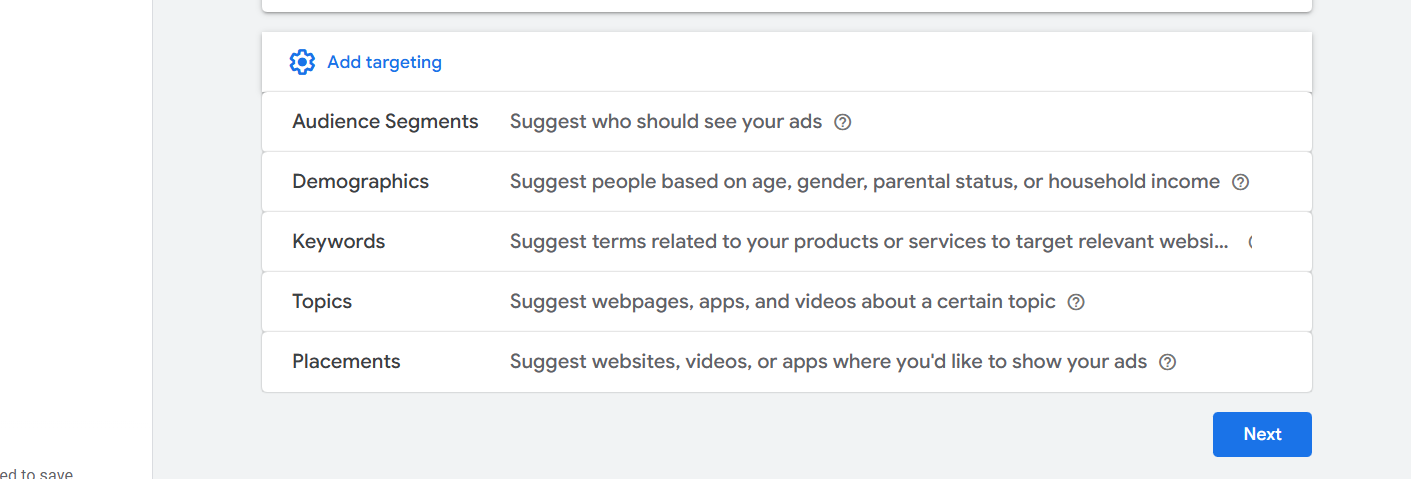Expand the Audience Segments targeting row
The width and height of the screenshot is (1411, 479).
click(x=385, y=122)
